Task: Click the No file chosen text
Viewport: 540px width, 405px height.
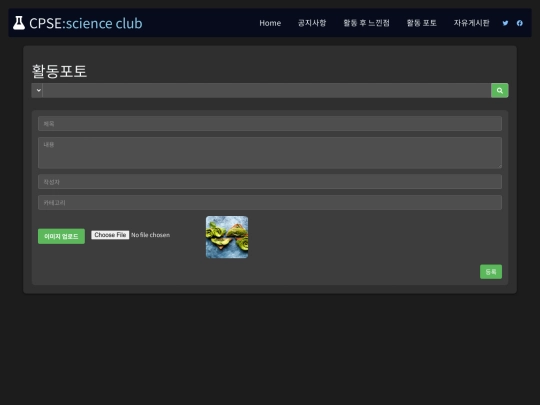Action: [x=150, y=235]
